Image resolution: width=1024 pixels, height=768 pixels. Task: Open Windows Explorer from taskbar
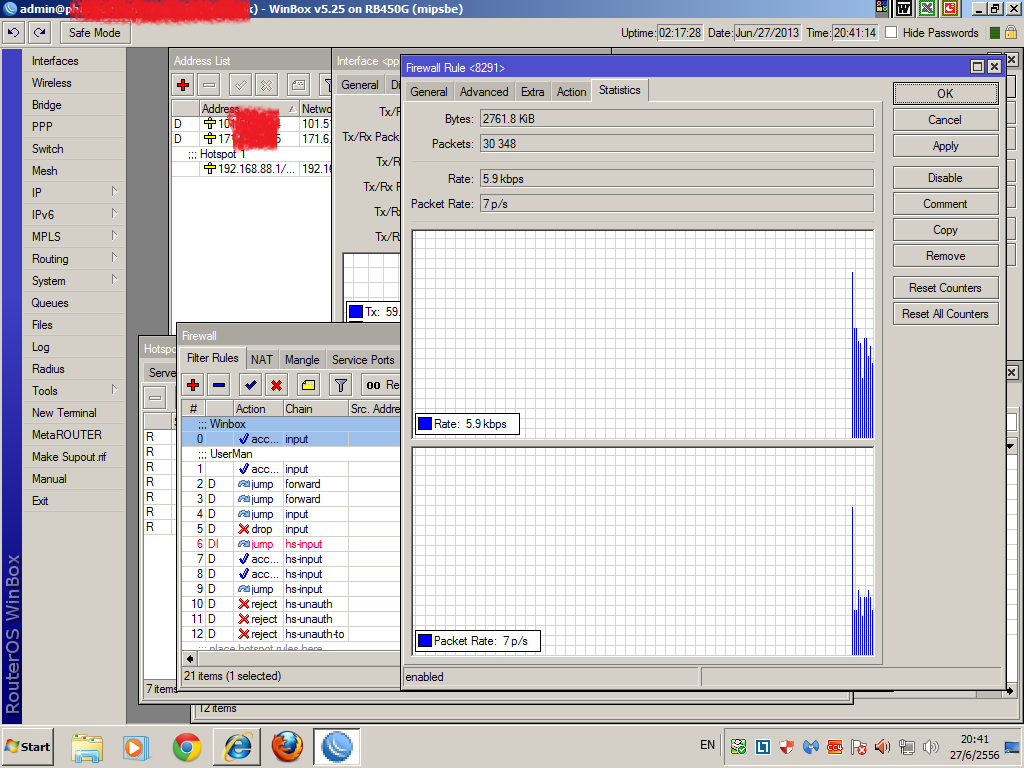(87, 747)
